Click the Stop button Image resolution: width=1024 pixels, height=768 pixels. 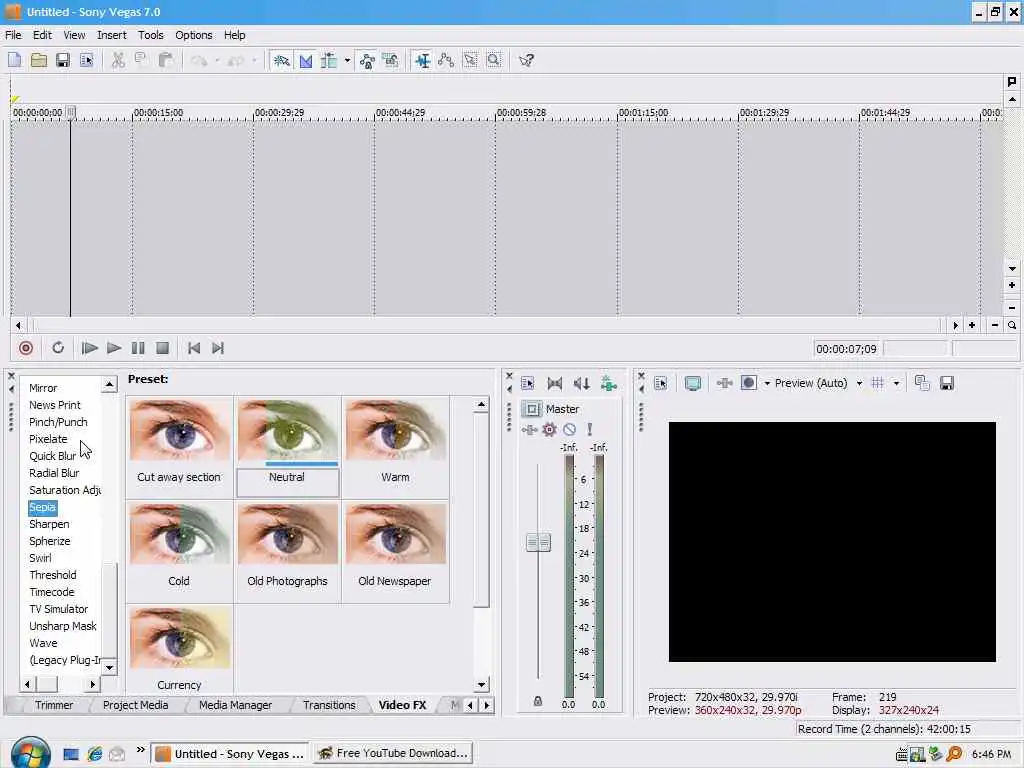click(162, 348)
